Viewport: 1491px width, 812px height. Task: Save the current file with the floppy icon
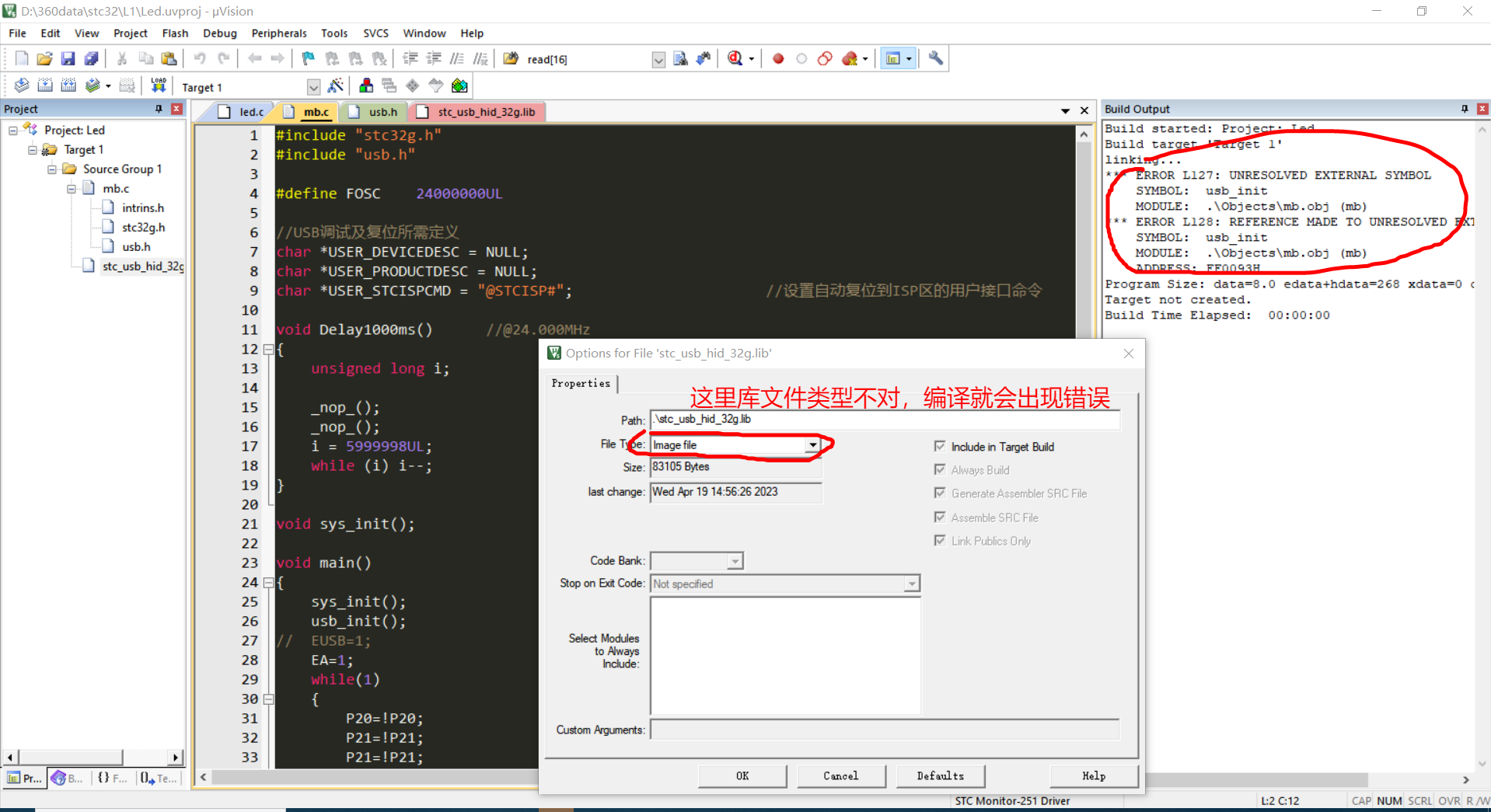click(x=68, y=59)
